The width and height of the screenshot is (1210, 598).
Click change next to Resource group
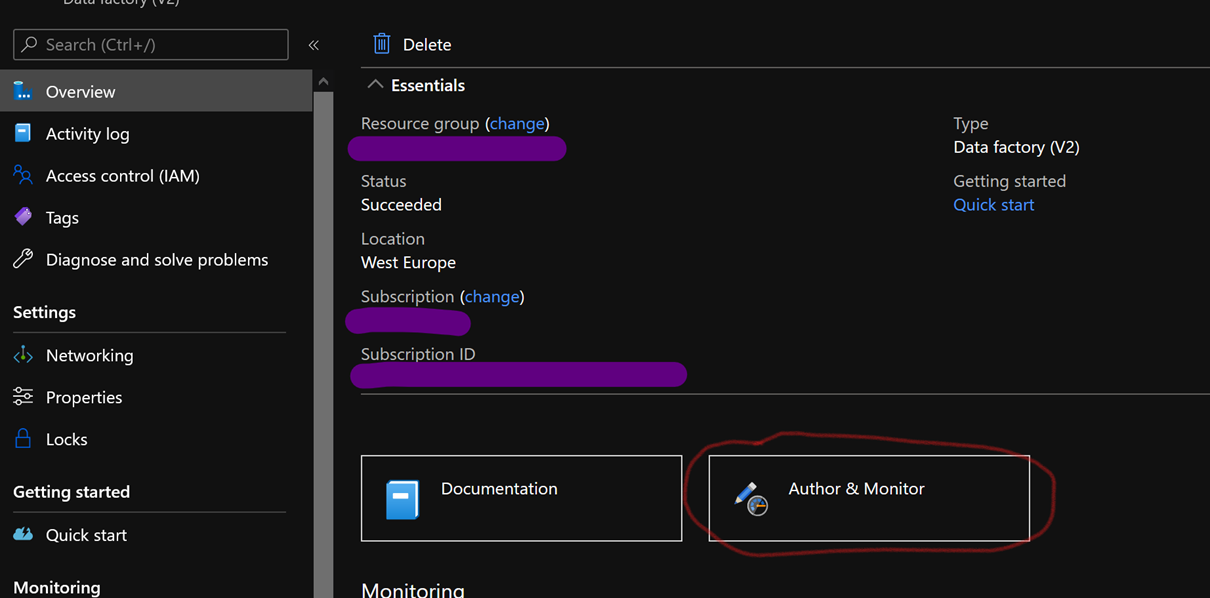point(517,123)
